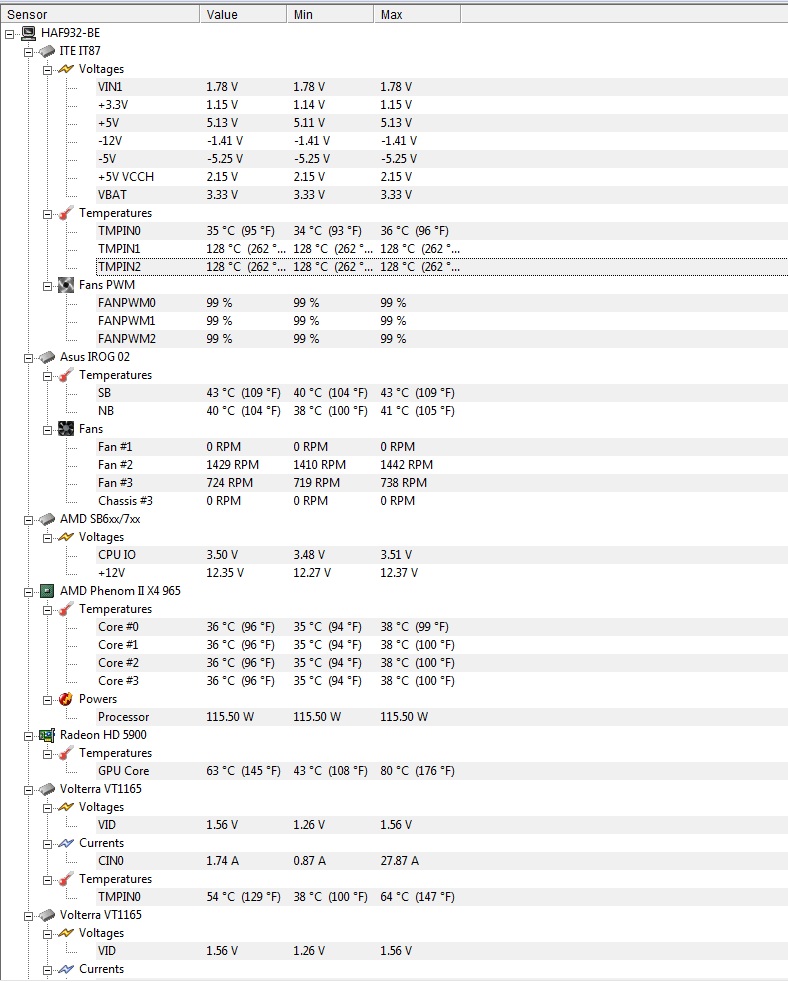Select the Chassis #3 fan row
The width and height of the screenshot is (788, 982).
(x=442, y=501)
